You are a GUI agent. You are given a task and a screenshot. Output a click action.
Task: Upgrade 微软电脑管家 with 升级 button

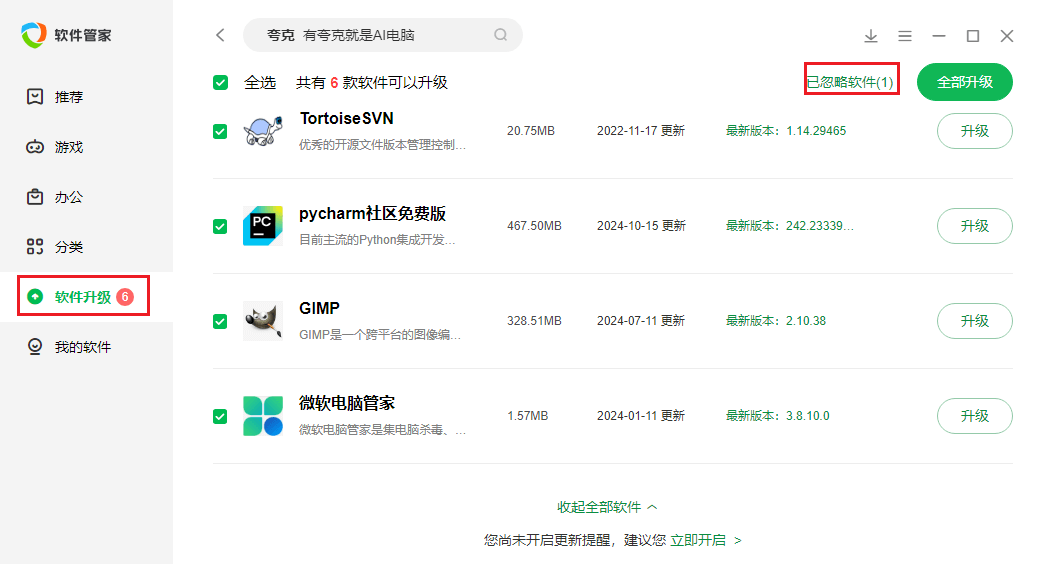pos(975,416)
